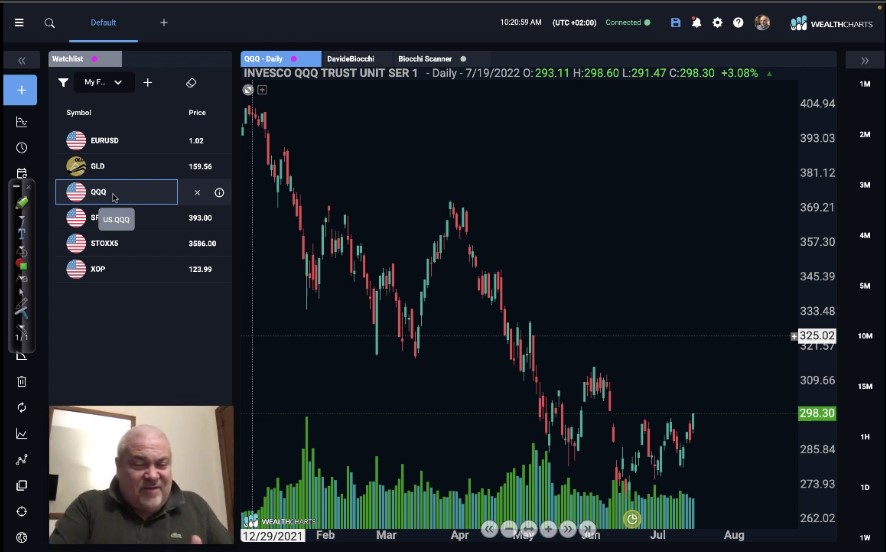Screen dimensions: 886x552
Task: Sort by the Symbol column header
Action: (79, 112)
